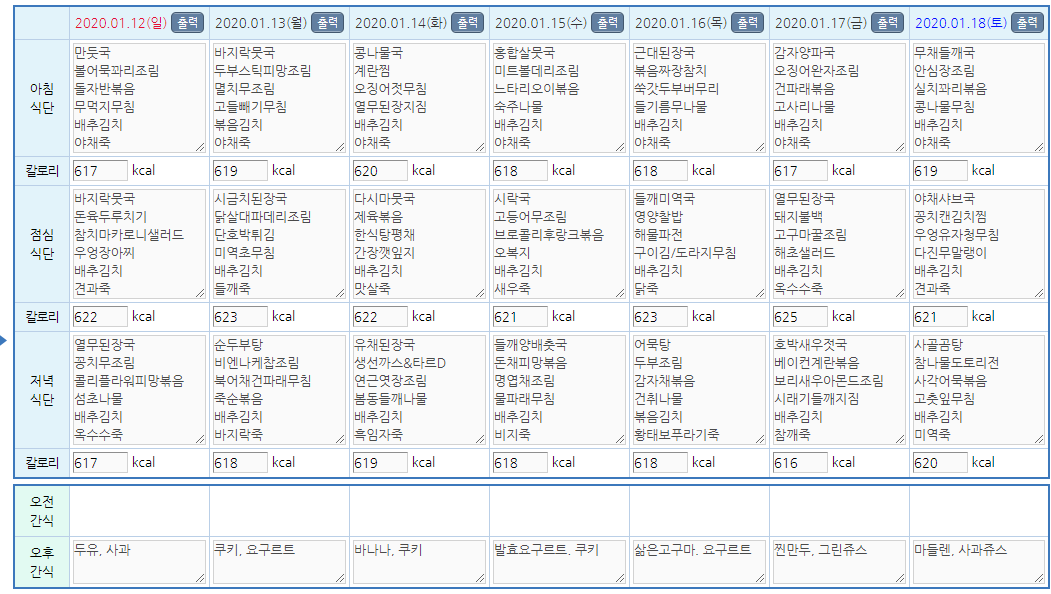Click the Monday breakfast menu text area with 바지락뭇국

pos(279,98)
